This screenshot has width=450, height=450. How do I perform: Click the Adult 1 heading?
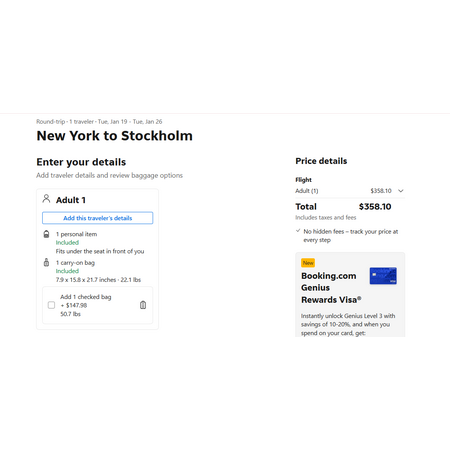[71, 200]
